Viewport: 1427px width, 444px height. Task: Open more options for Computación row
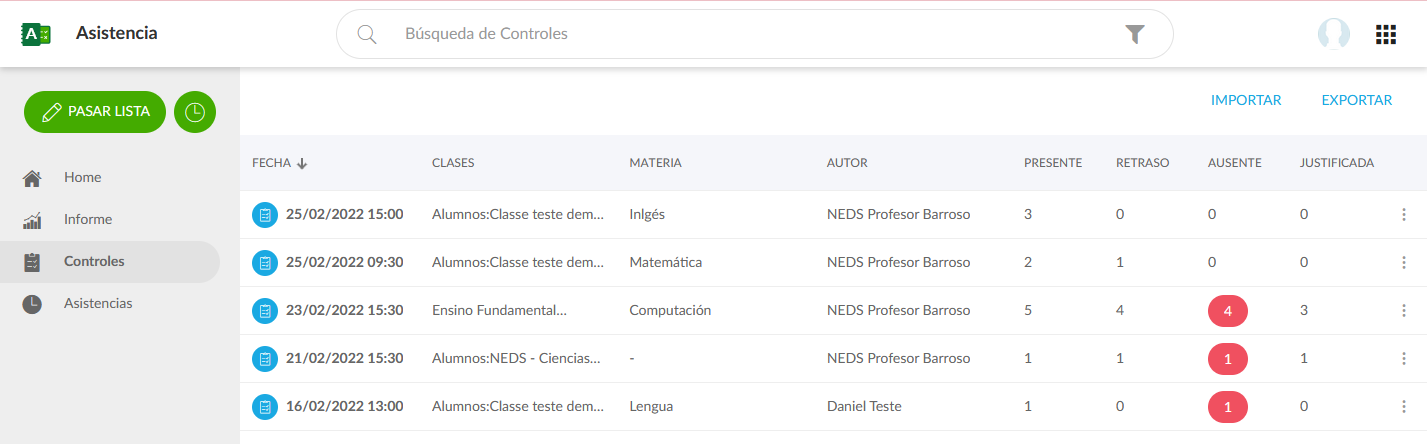tap(1404, 310)
